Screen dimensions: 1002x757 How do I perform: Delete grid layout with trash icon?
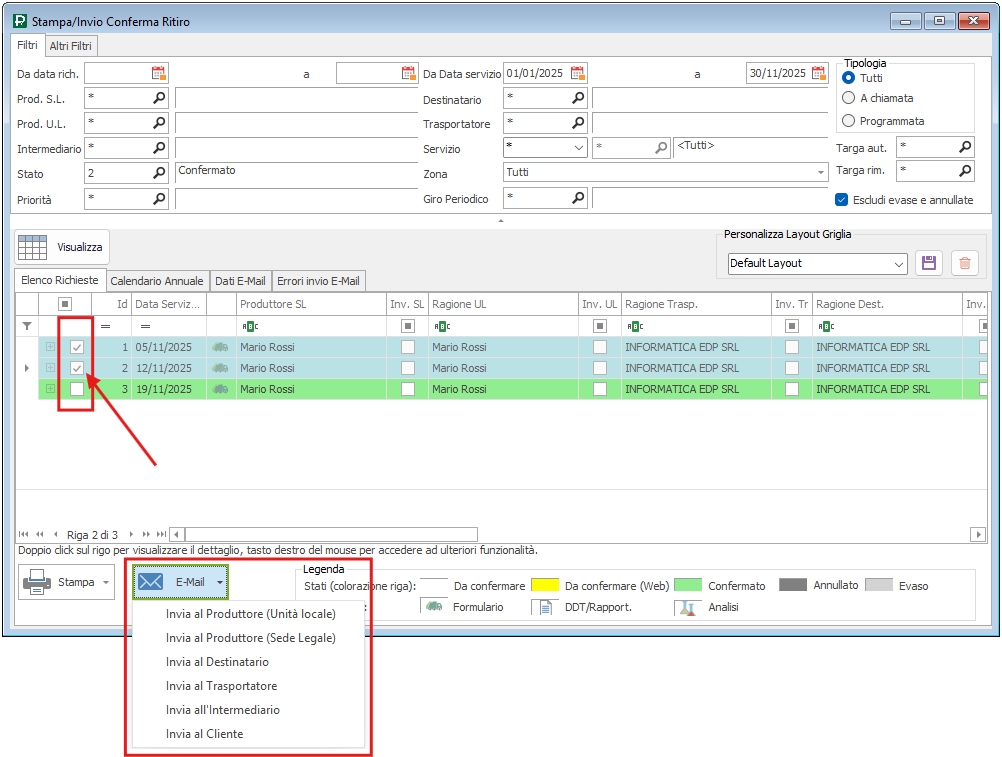(964, 263)
